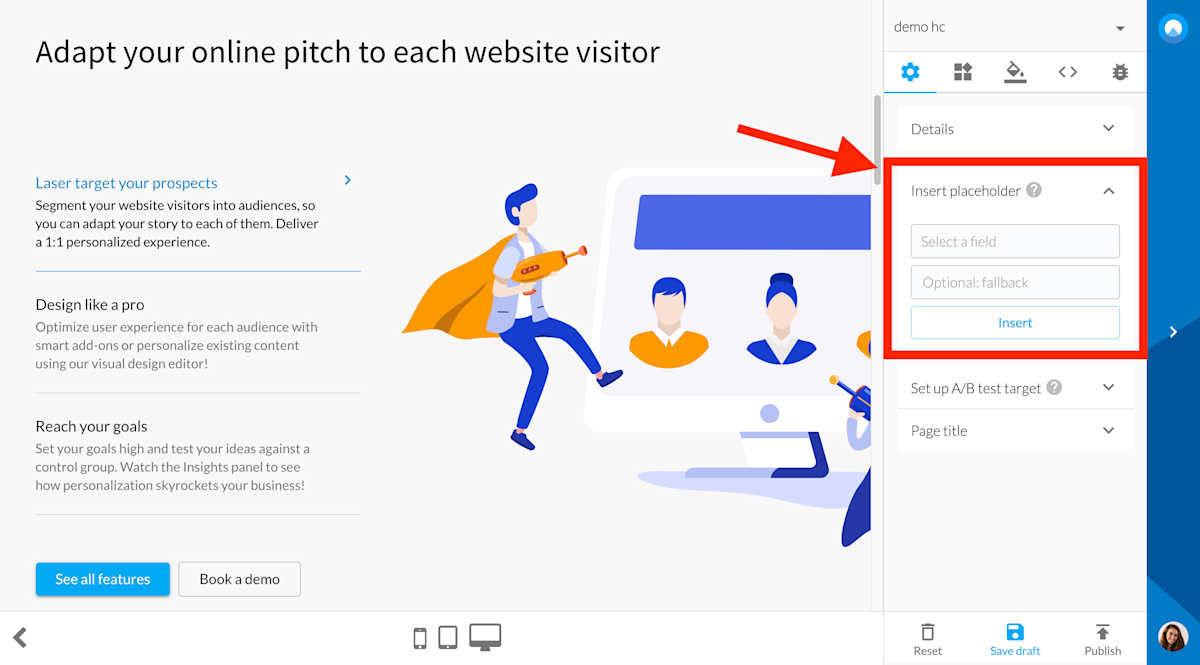Collapse the Insert placeholder section
Viewport: 1200px width, 665px height.
click(x=1109, y=190)
